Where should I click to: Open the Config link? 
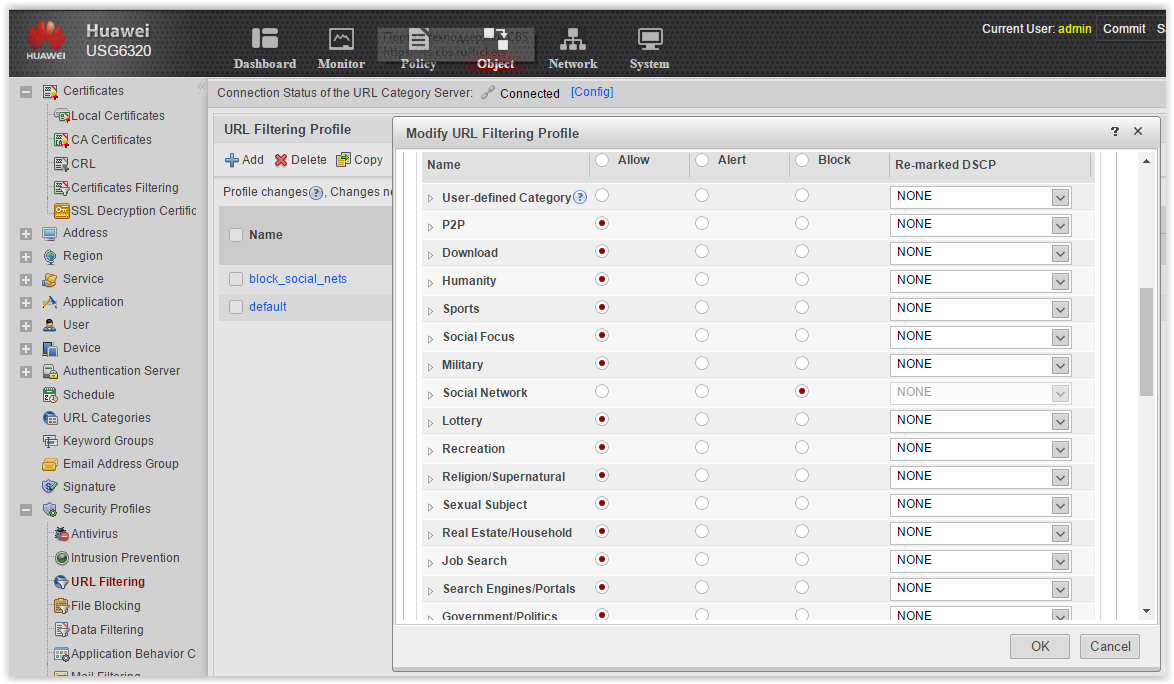[x=591, y=92]
